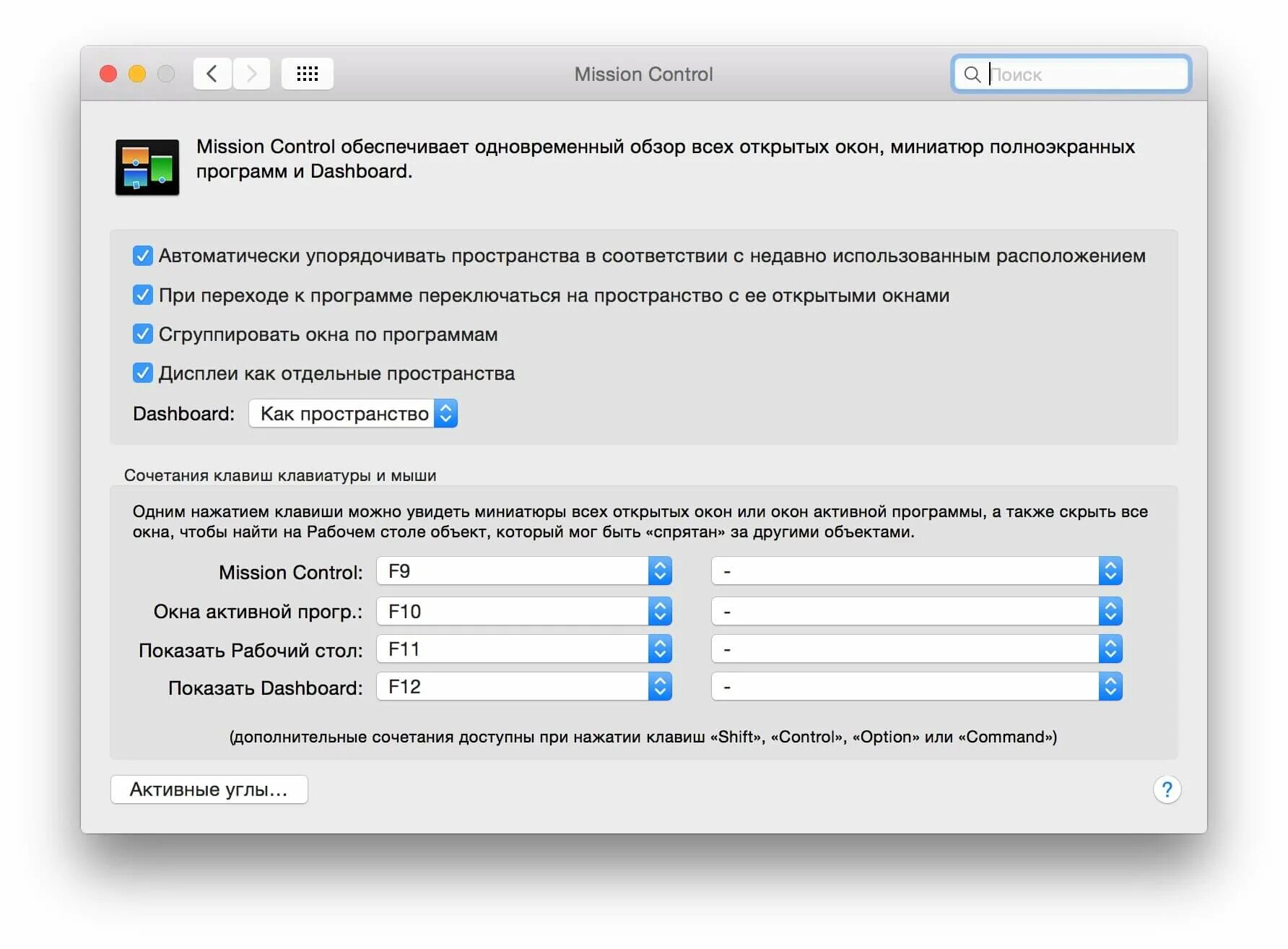Screen dimensions: 1288x949
Task: Click the "Показать Dashboard:" label
Action: (x=266, y=688)
